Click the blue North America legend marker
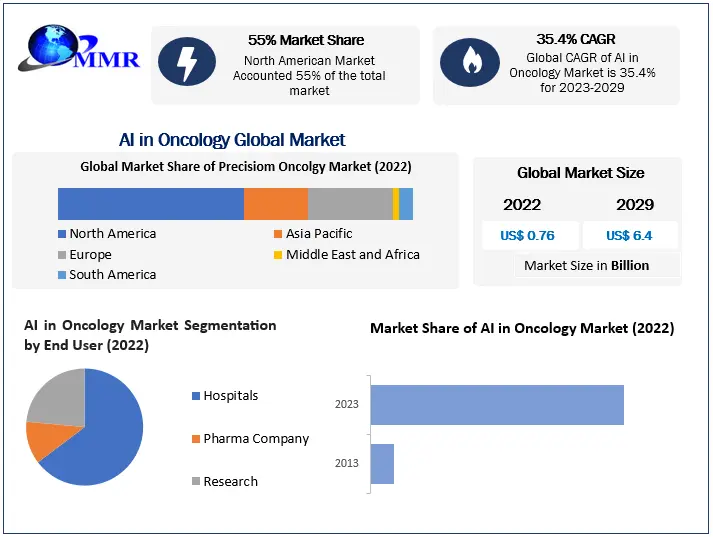Viewport: 713px width, 537px height. click(x=62, y=234)
